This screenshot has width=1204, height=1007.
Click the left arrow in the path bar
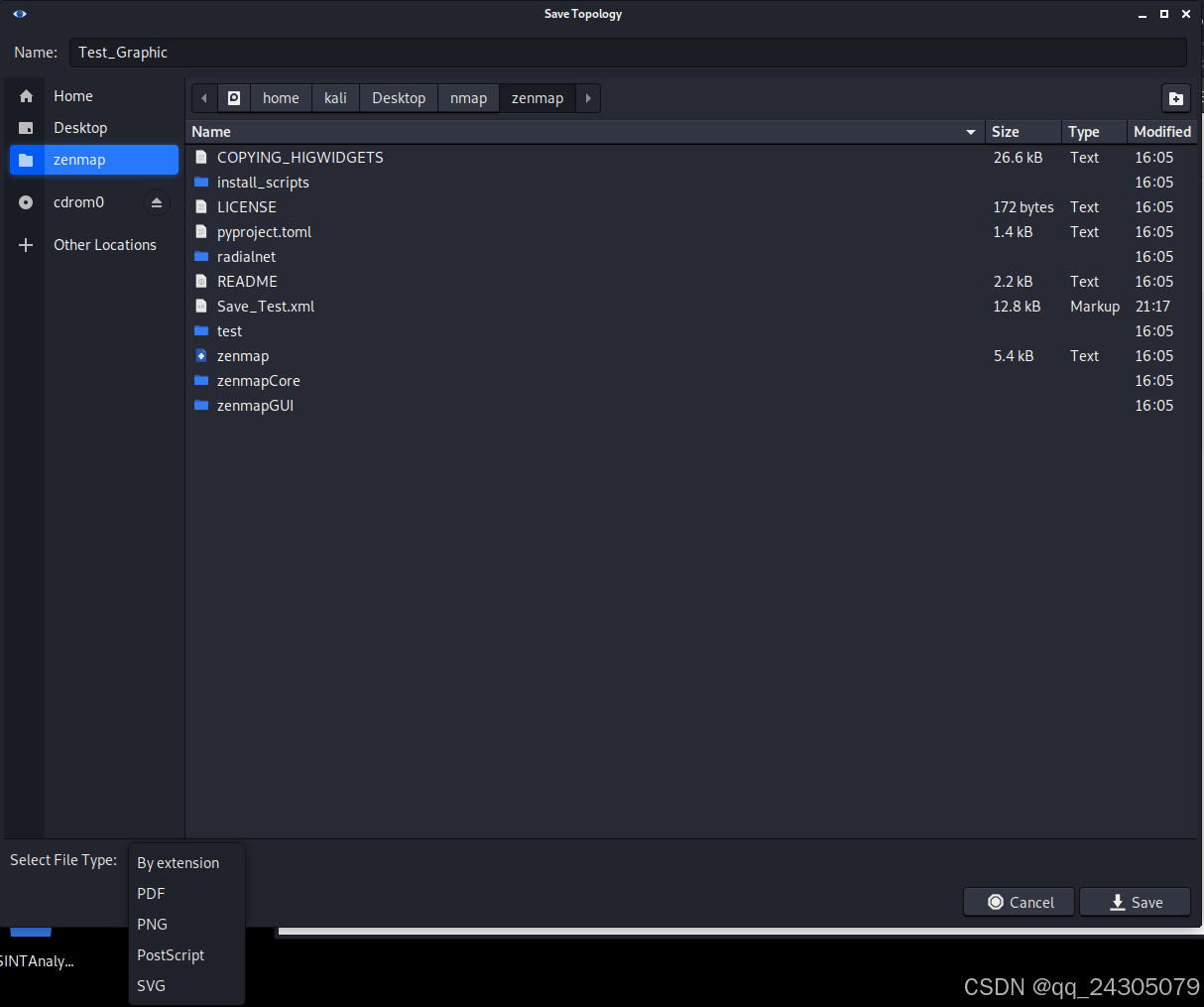pyautogui.click(x=204, y=98)
